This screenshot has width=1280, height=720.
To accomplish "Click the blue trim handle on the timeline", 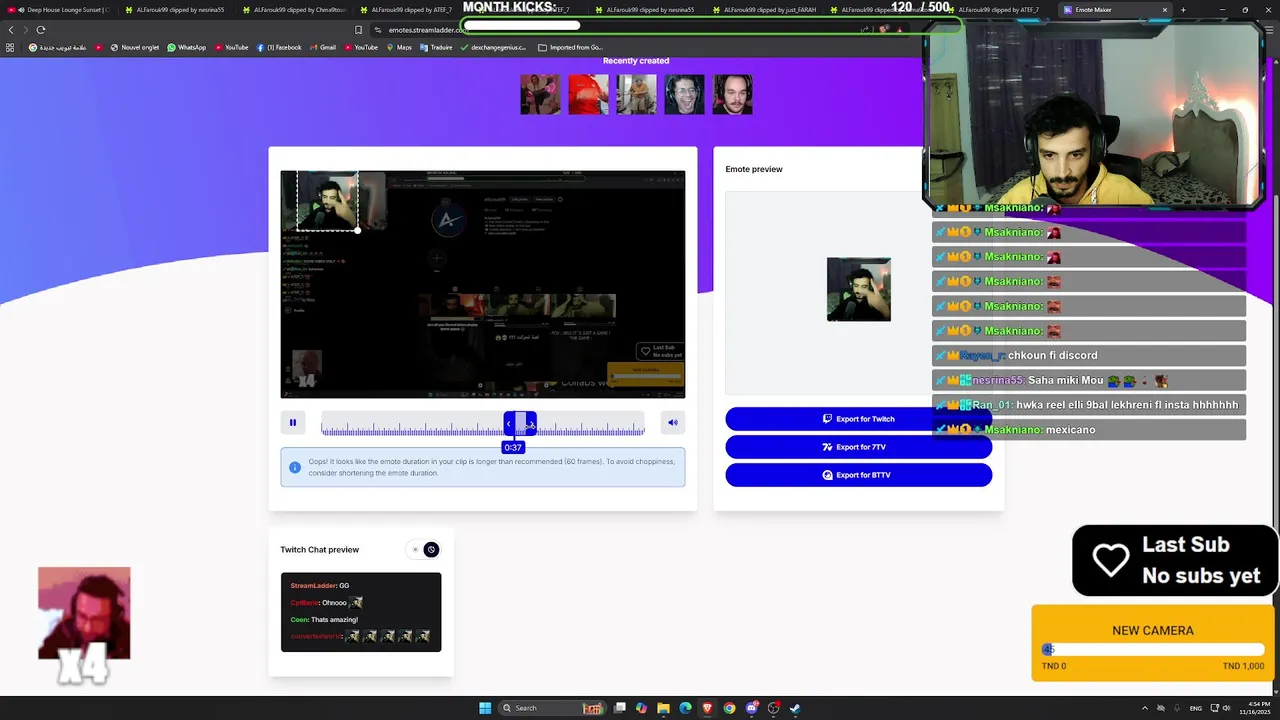I will [520, 423].
